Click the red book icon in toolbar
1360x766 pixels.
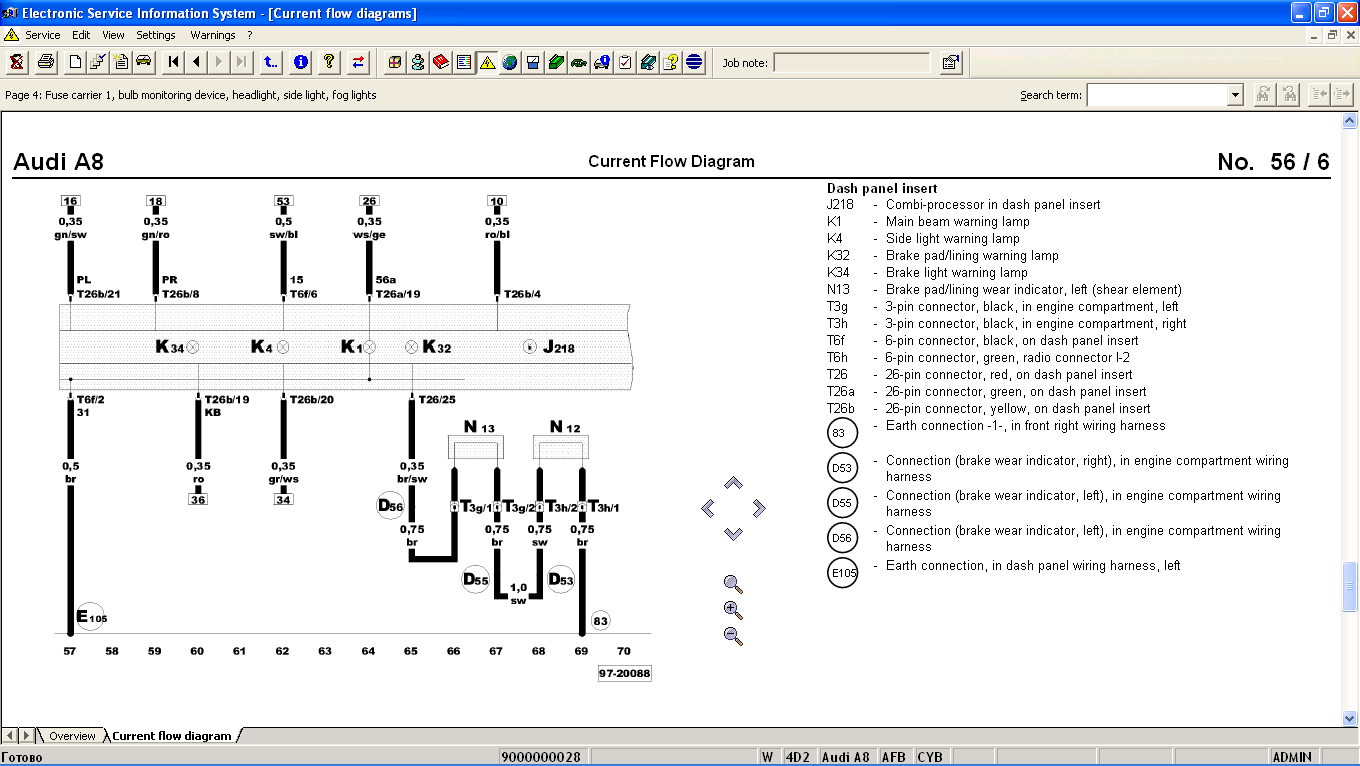click(x=441, y=62)
